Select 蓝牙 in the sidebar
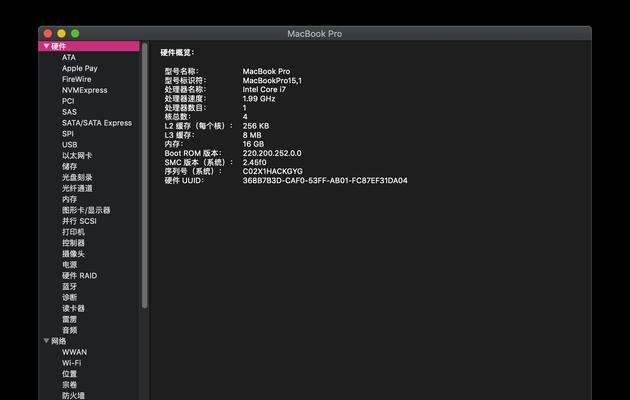The image size is (630, 400). [x=69, y=286]
